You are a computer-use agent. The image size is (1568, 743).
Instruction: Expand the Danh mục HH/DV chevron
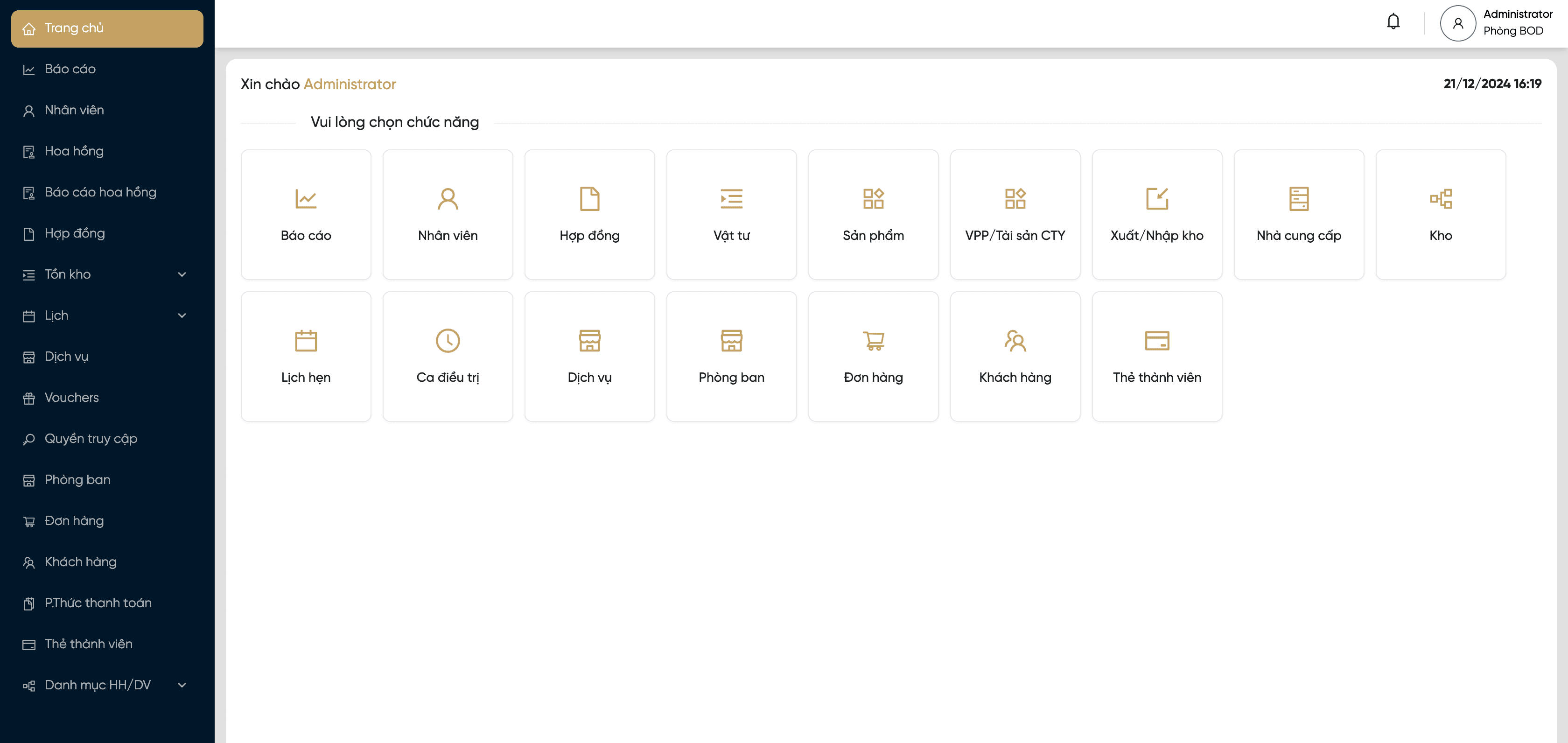point(182,685)
